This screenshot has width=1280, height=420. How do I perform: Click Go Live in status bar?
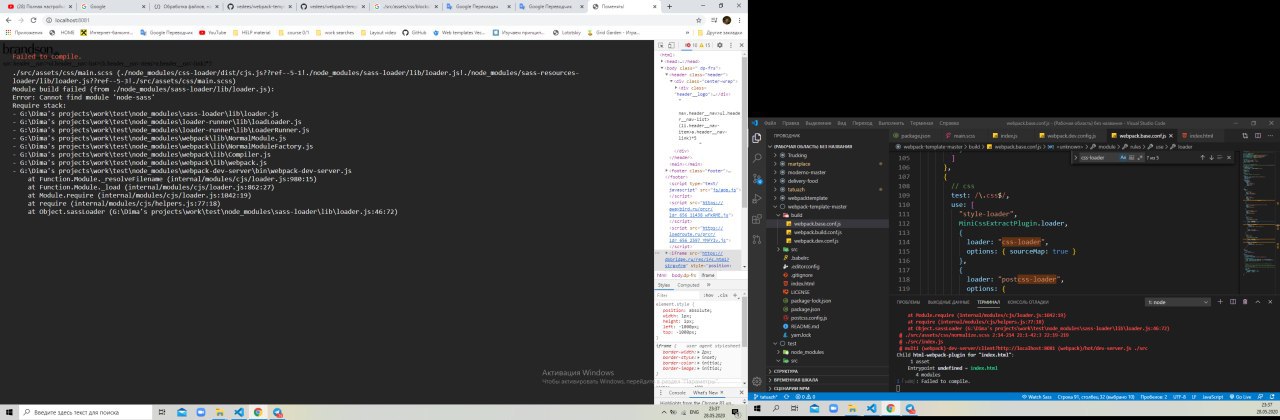(1241, 397)
